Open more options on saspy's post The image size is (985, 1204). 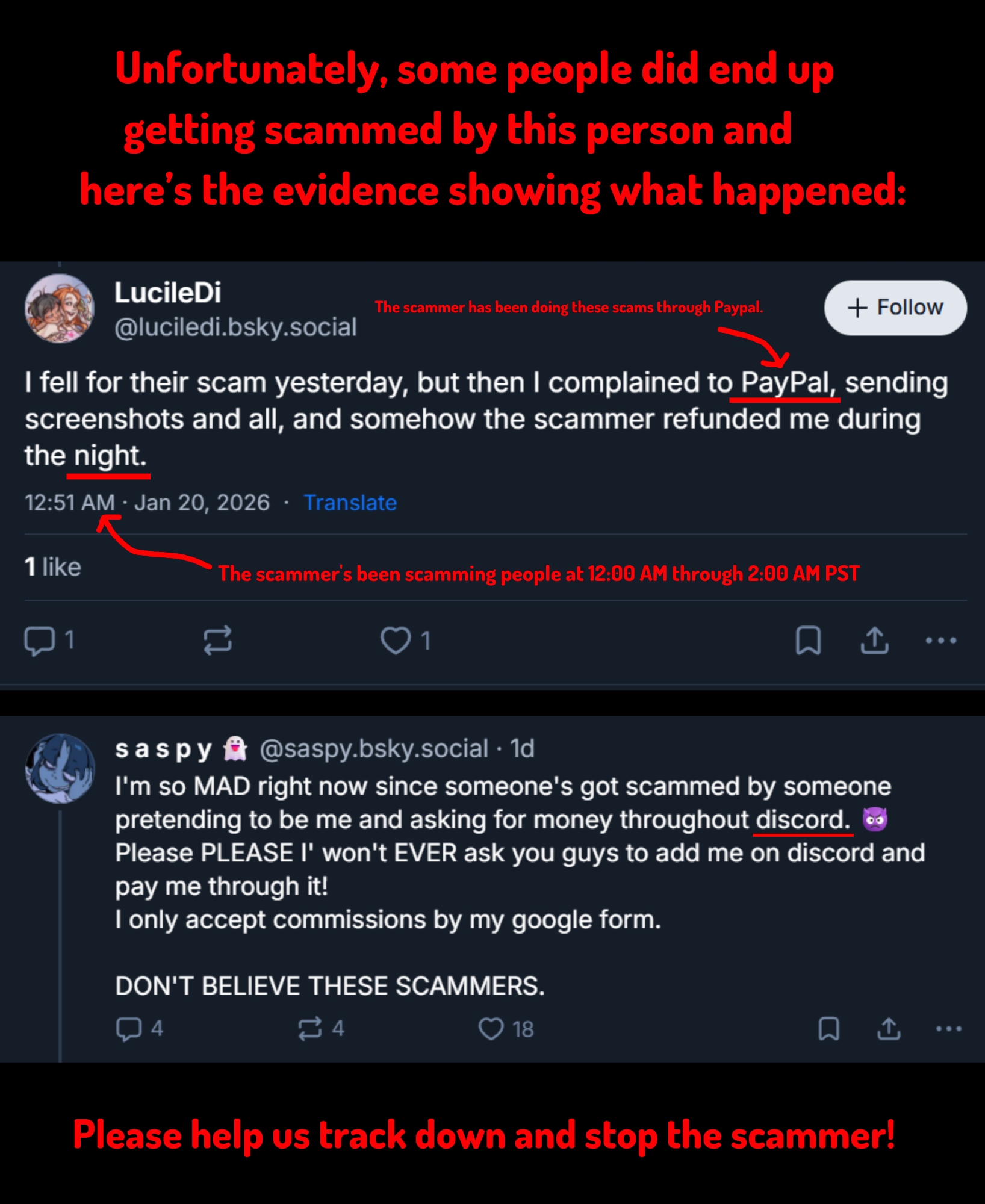coord(948,1029)
